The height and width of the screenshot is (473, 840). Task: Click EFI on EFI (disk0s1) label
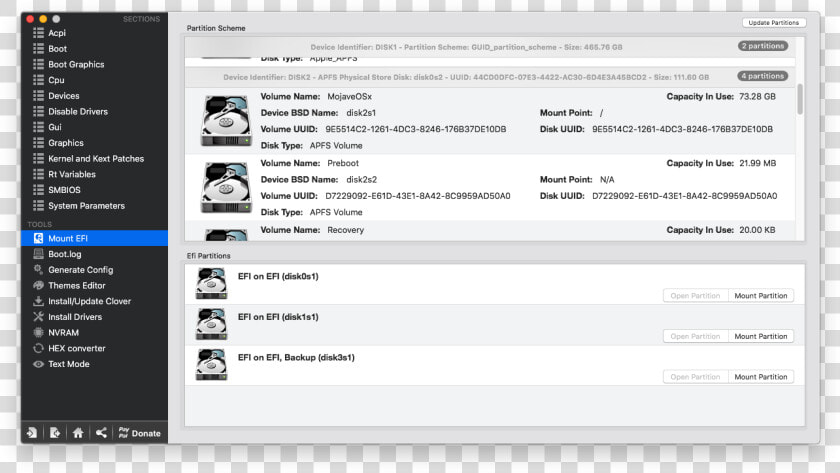point(278,276)
